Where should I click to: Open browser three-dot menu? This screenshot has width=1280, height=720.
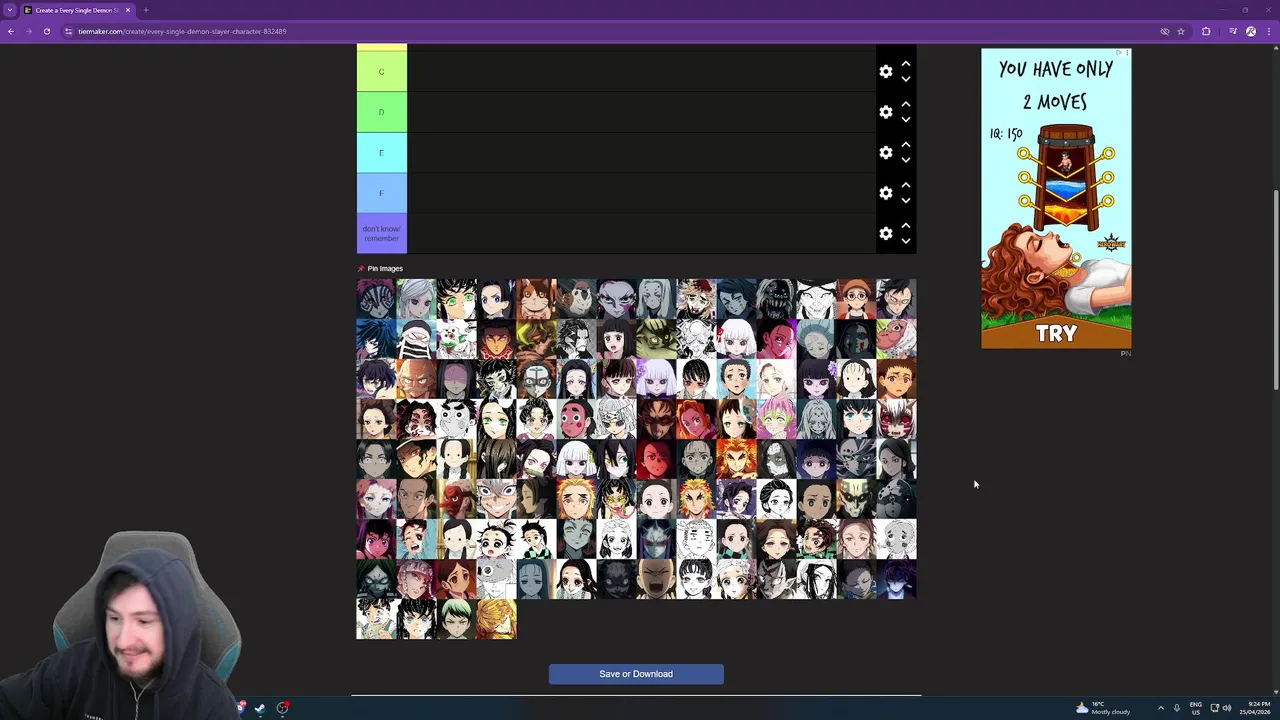point(1268,31)
